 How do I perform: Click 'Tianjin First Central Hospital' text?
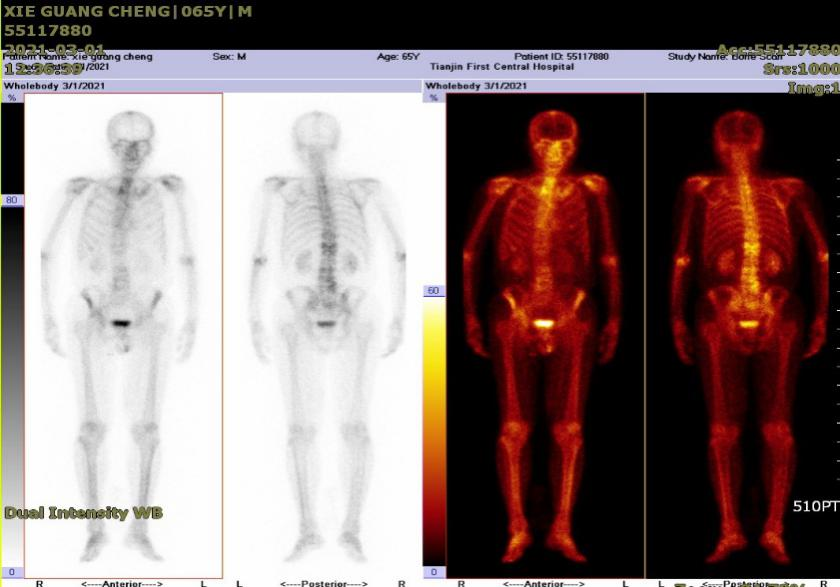502,67
